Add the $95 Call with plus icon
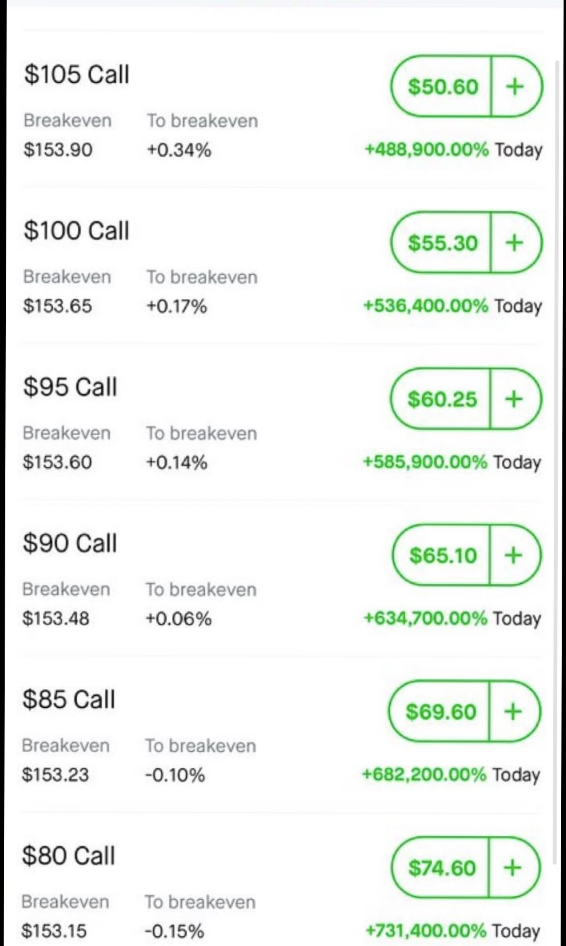This screenshot has height=946, width=566. click(515, 399)
